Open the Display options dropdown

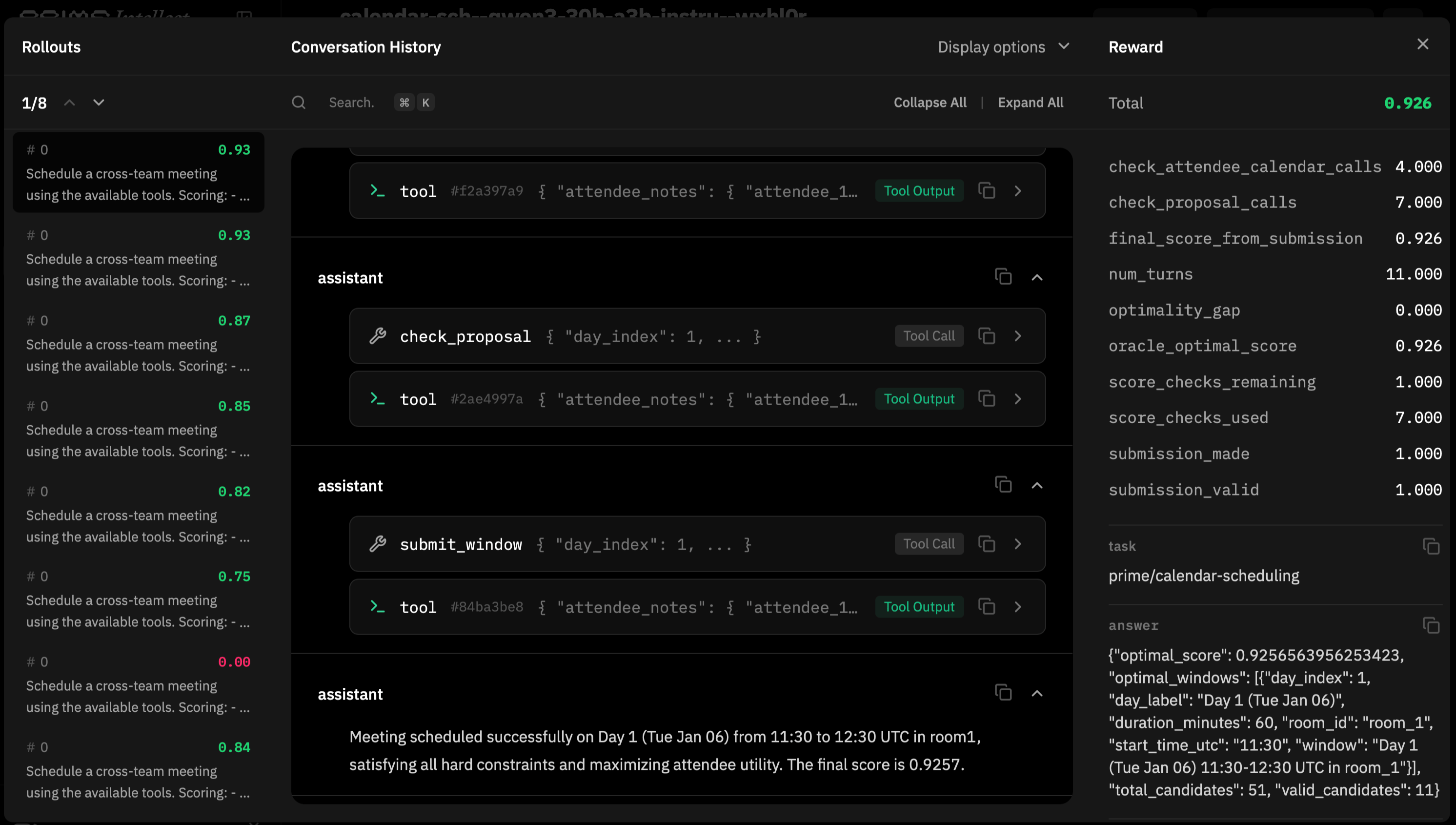point(1004,46)
